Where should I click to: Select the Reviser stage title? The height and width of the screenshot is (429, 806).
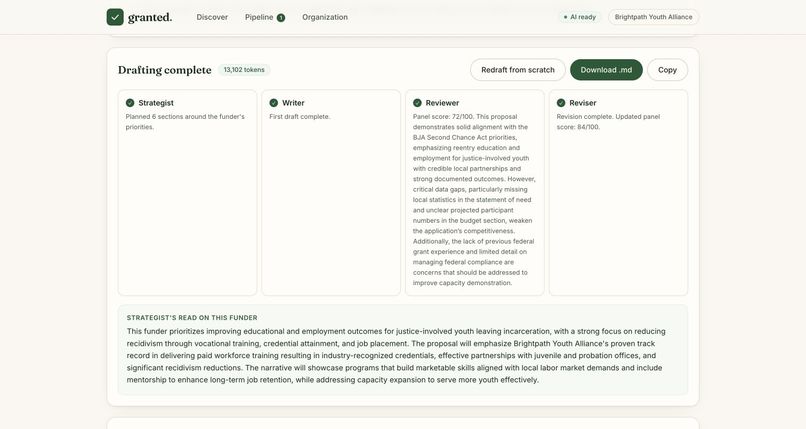coord(582,103)
